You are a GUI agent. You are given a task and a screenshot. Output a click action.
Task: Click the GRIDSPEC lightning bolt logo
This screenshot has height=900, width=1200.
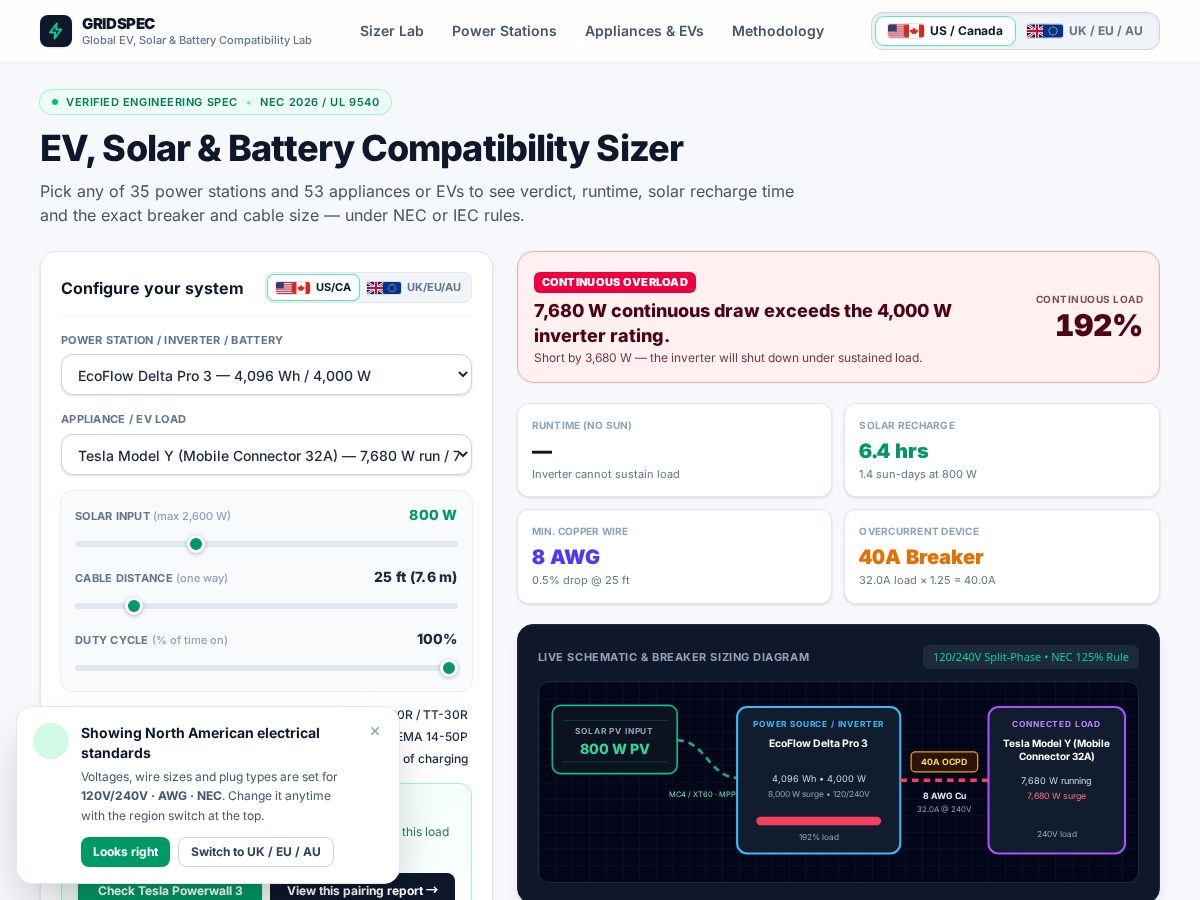[x=56, y=31]
